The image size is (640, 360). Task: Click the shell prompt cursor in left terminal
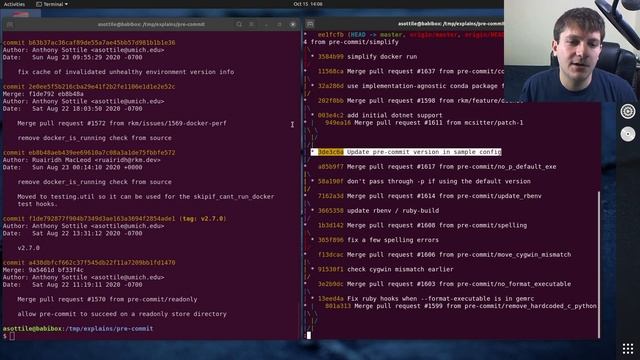[12, 336]
